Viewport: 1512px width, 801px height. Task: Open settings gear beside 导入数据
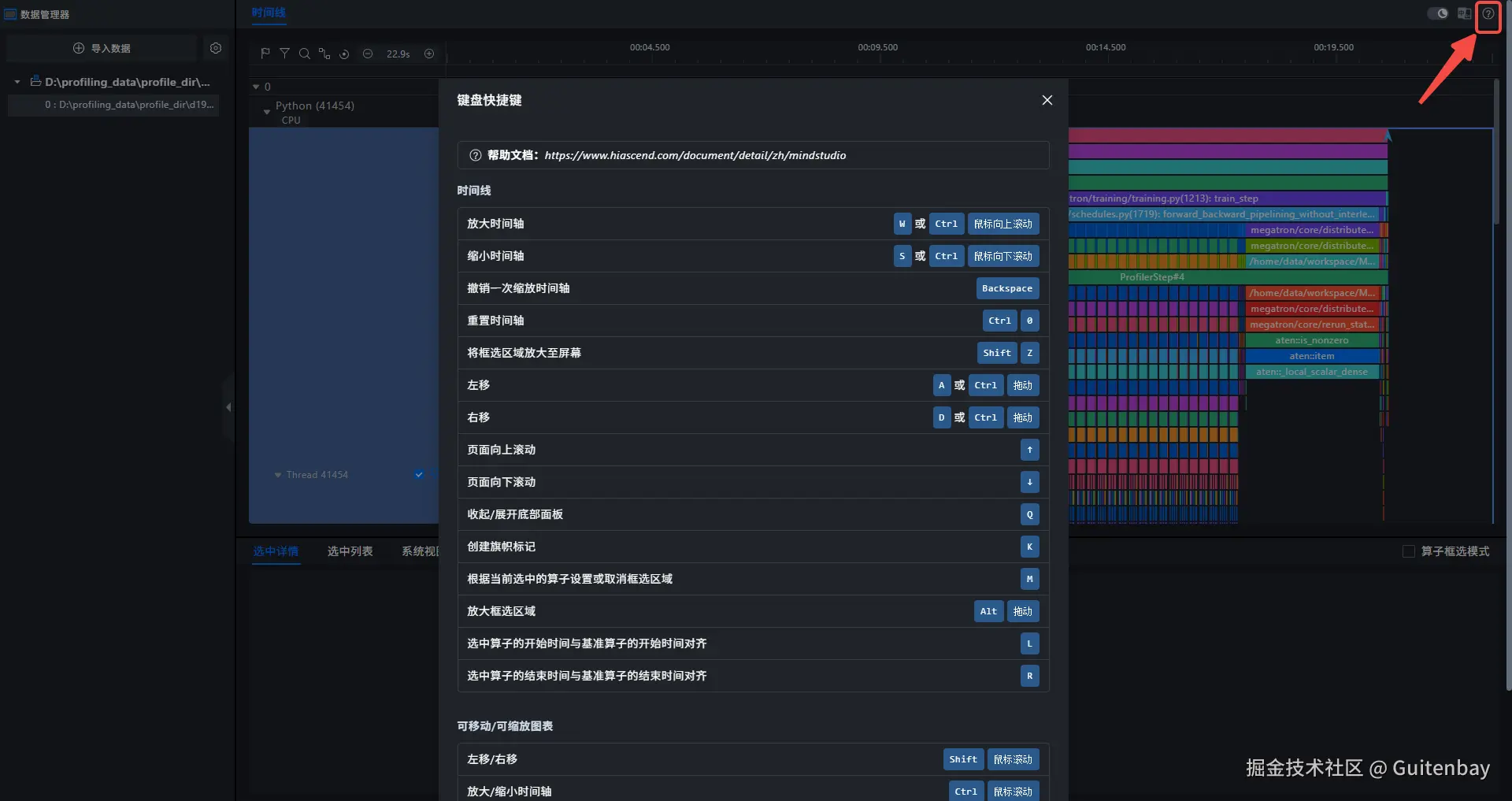click(x=216, y=48)
